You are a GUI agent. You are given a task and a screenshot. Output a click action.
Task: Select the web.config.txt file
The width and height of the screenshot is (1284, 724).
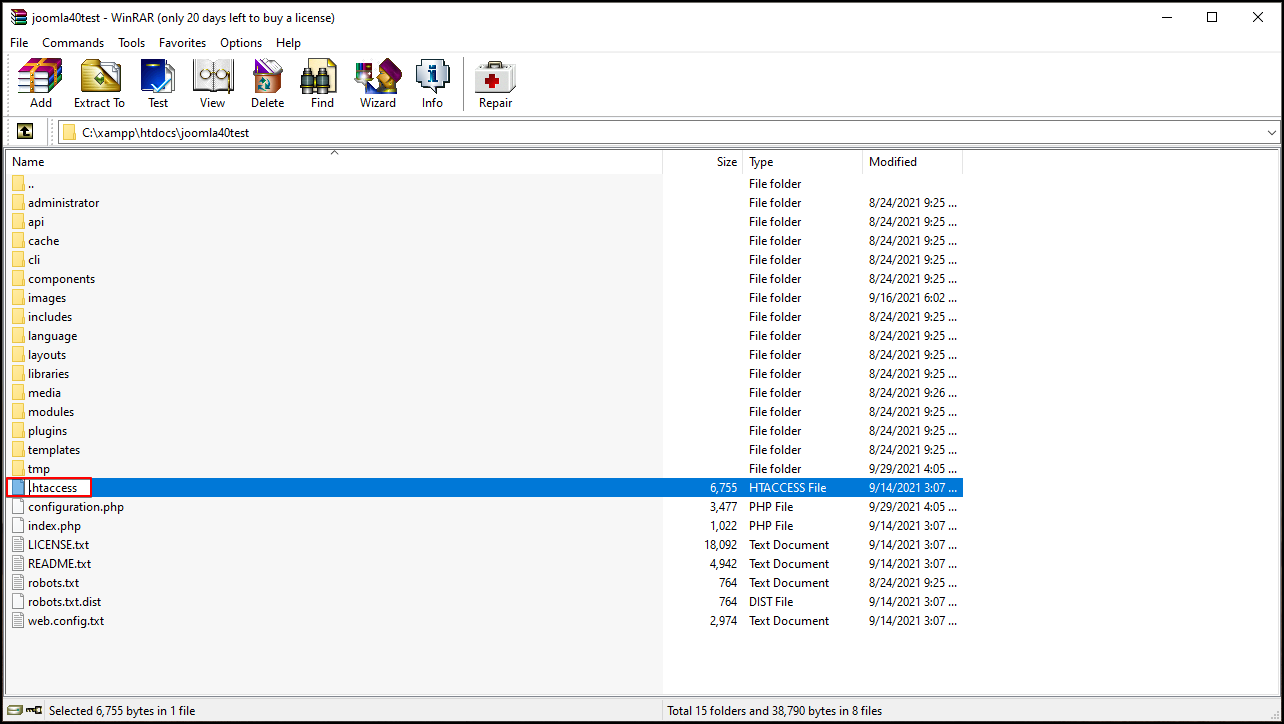coord(66,621)
